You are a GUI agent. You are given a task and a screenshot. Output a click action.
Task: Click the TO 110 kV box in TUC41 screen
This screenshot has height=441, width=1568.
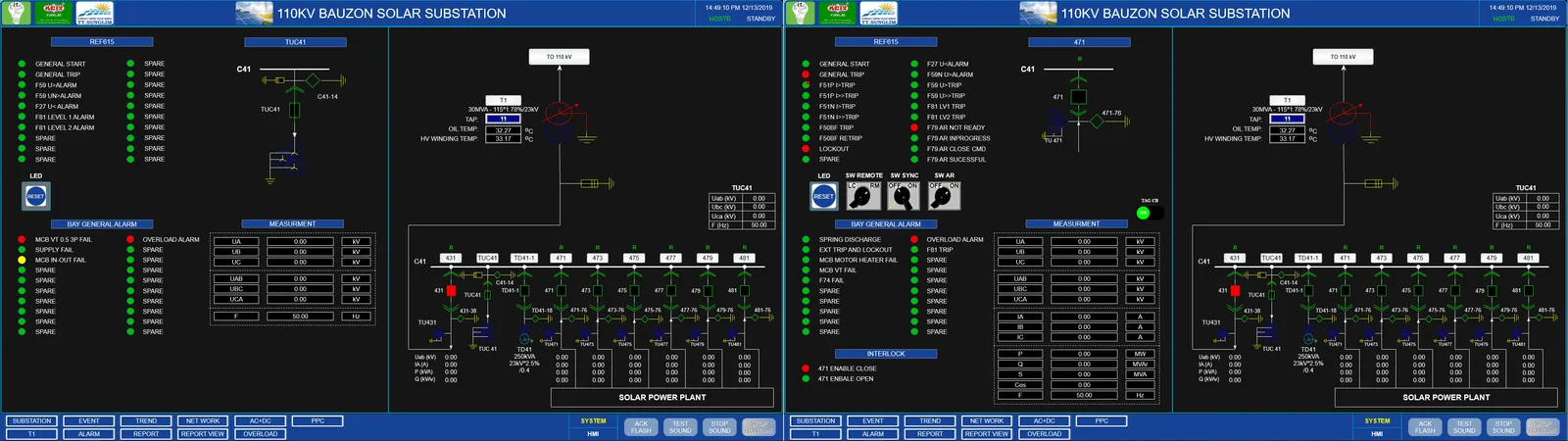pos(559,57)
